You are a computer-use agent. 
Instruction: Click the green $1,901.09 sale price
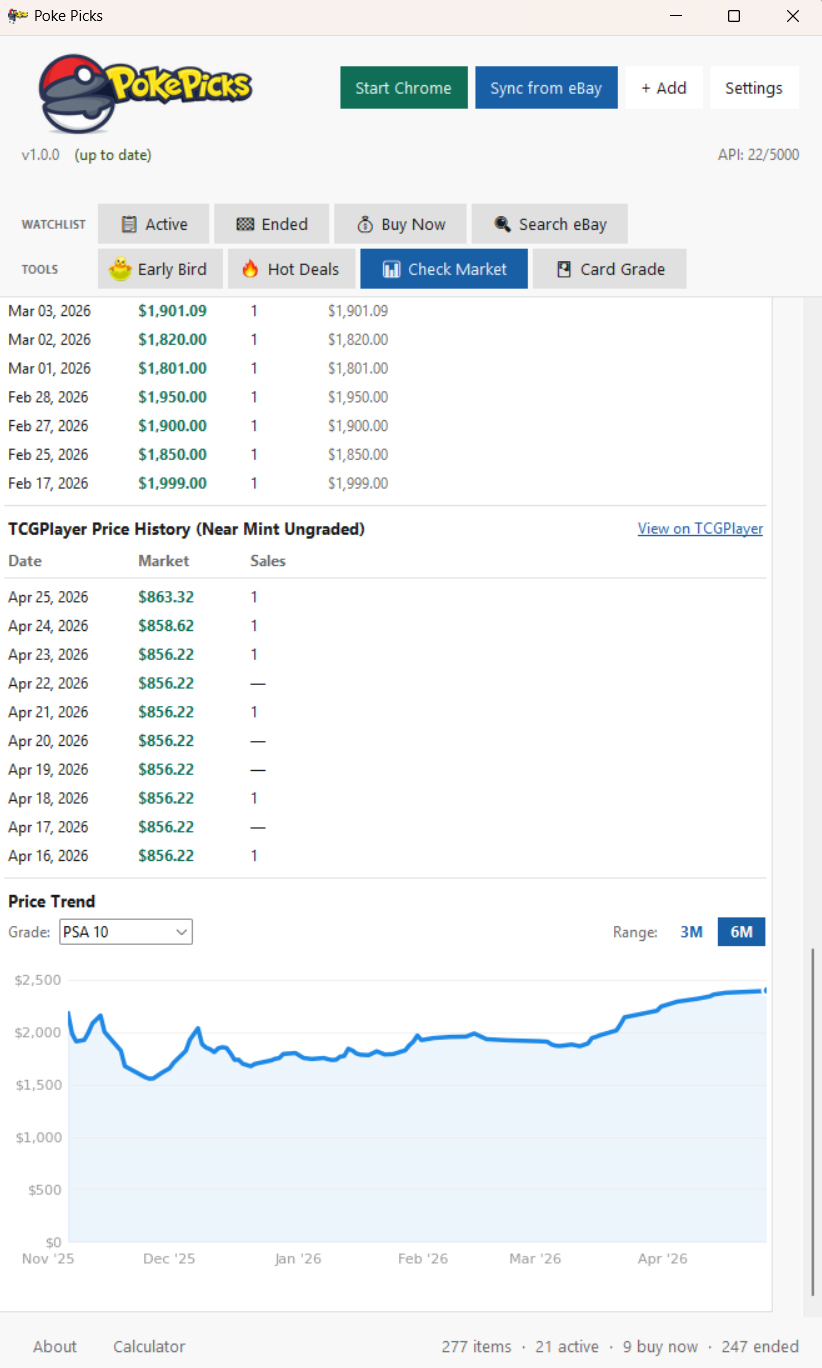(x=172, y=311)
